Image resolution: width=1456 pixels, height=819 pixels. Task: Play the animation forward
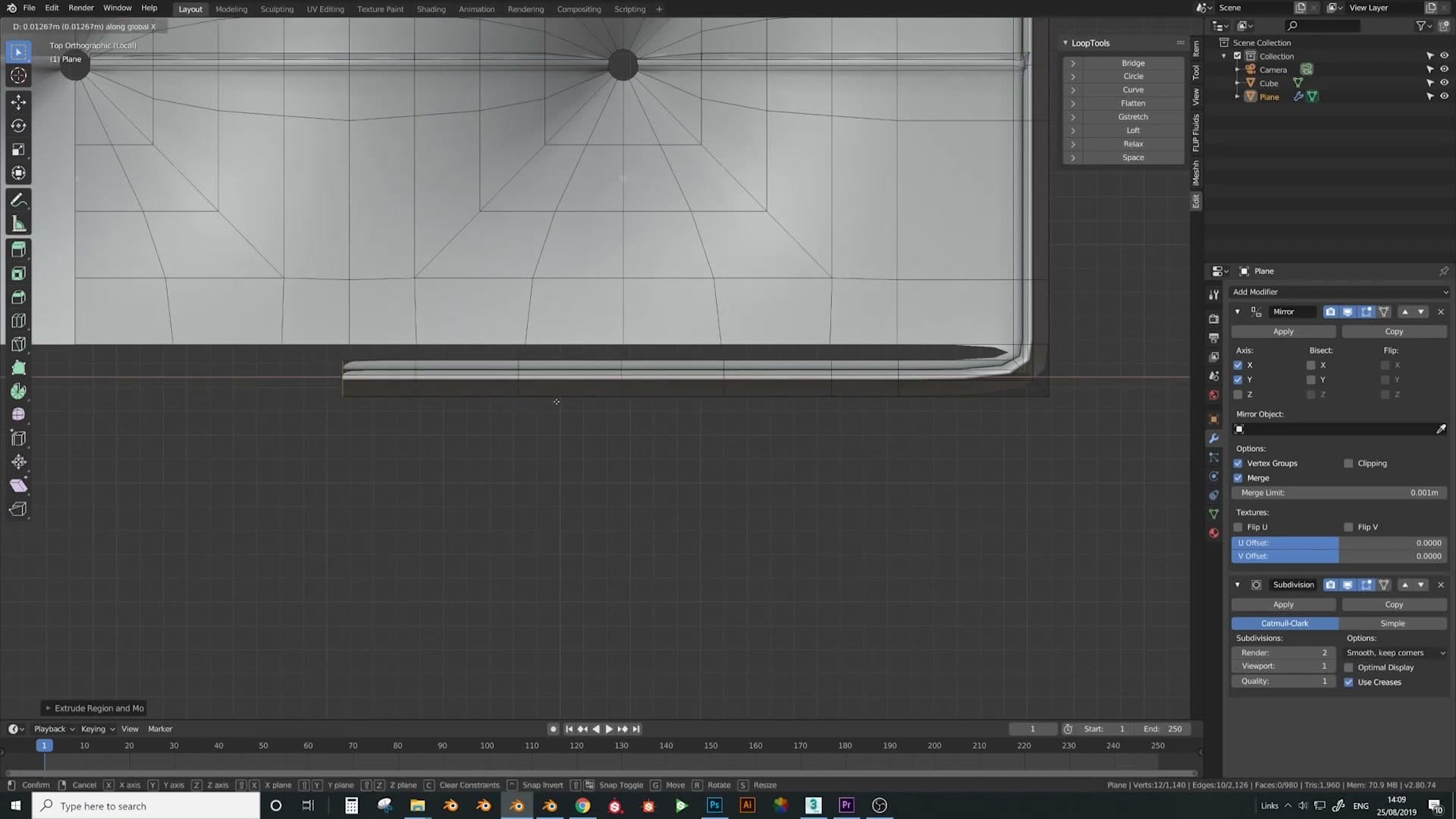[x=609, y=730]
